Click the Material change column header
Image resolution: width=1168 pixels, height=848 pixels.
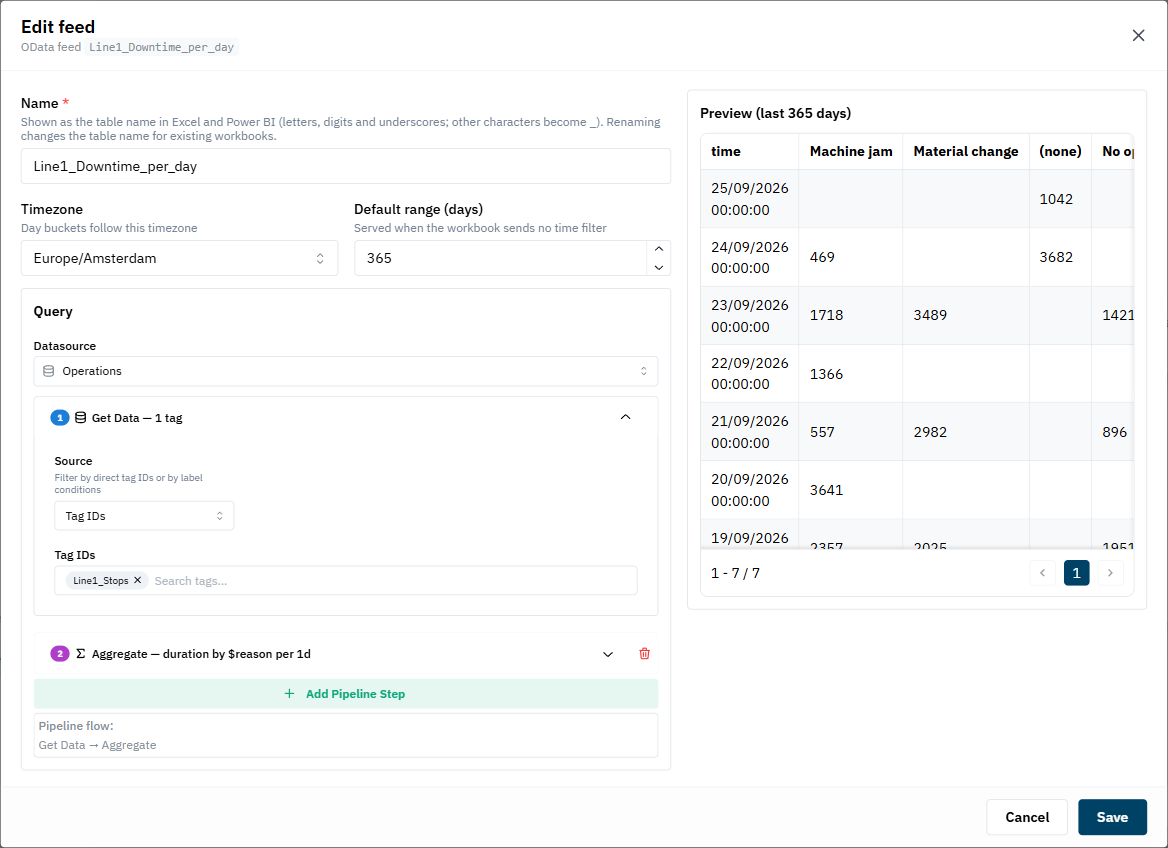965,151
